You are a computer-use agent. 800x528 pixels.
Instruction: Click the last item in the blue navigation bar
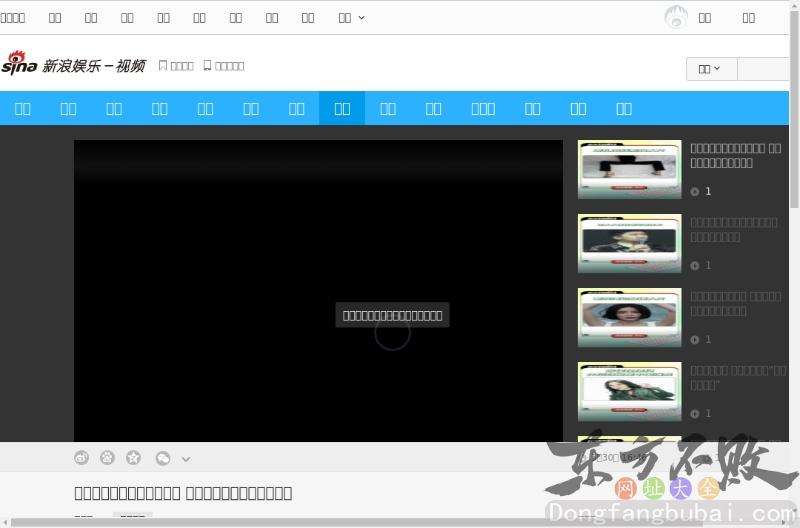[624, 108]
